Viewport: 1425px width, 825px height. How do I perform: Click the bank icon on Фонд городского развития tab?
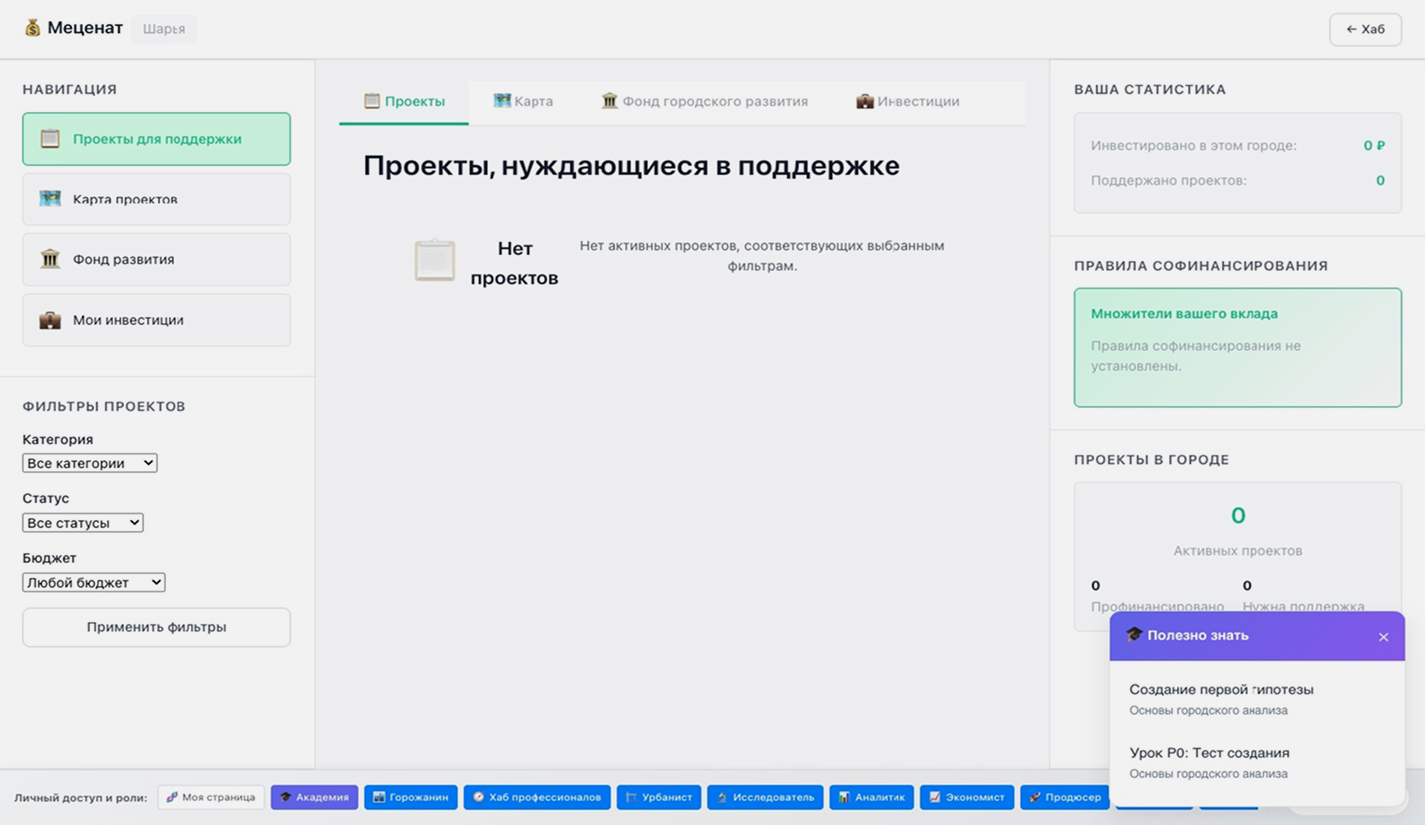(x=609, y=101)
